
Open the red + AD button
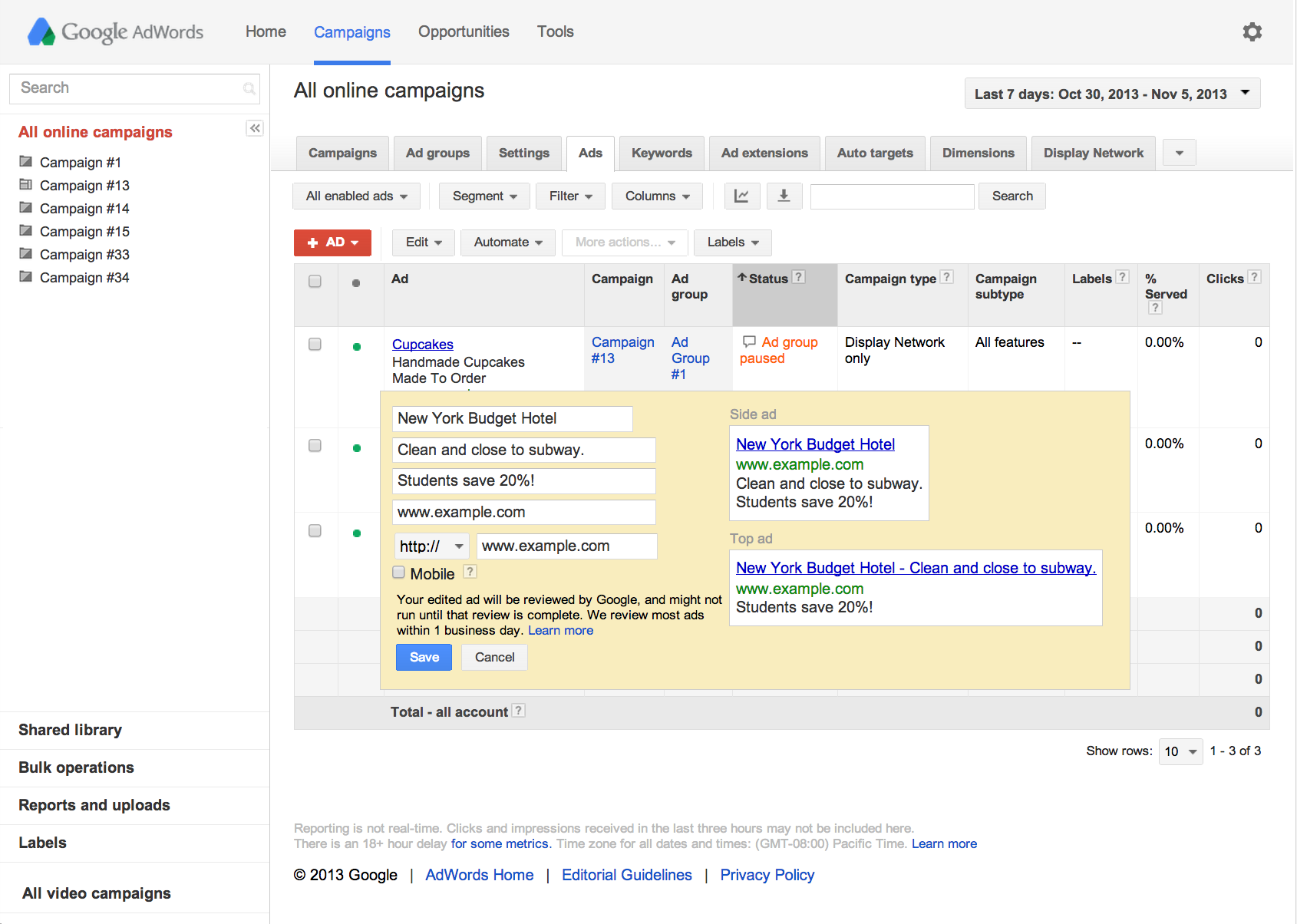[x=332, y=243]
